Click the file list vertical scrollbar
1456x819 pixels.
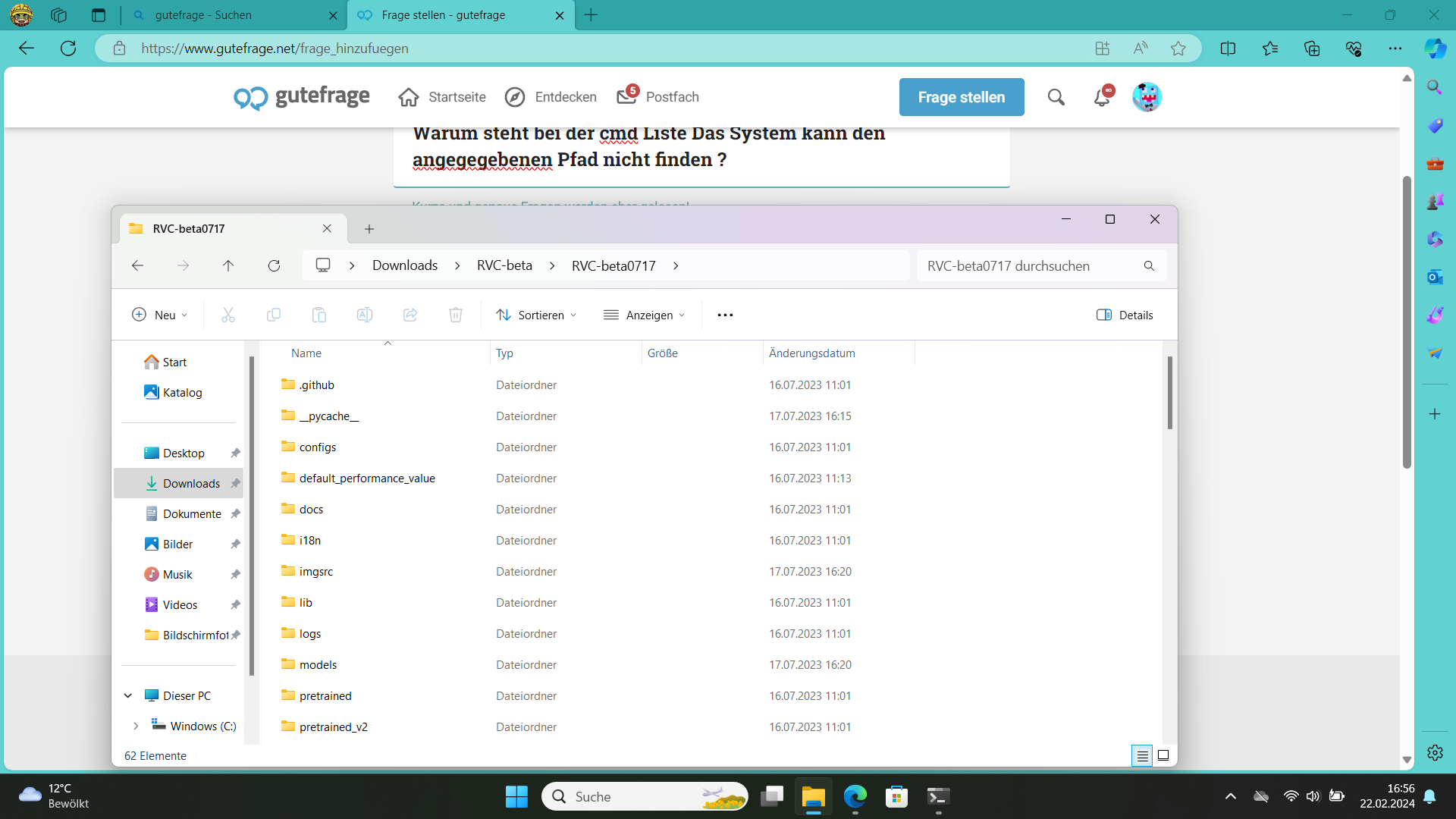point(1169,393)
